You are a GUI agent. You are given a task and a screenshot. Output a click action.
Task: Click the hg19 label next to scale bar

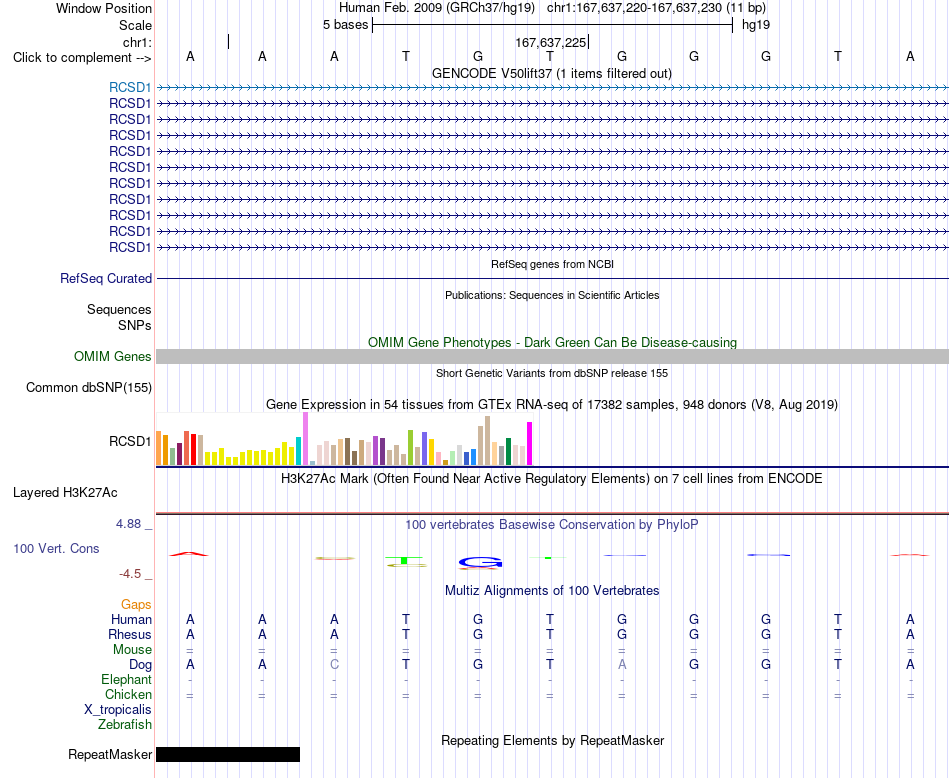click(756, 25)
